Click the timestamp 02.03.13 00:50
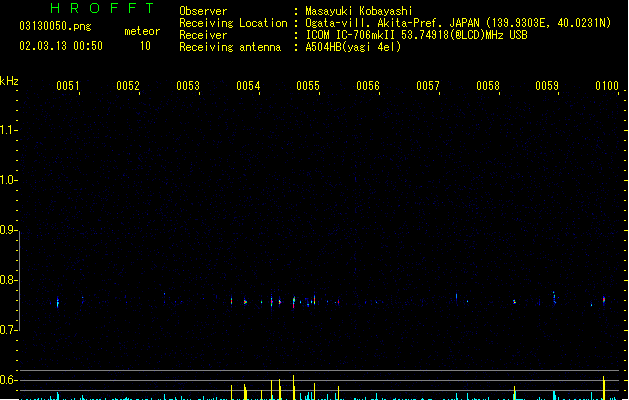The height and width of the screenshot is (400, 629). tap(61, 46)
